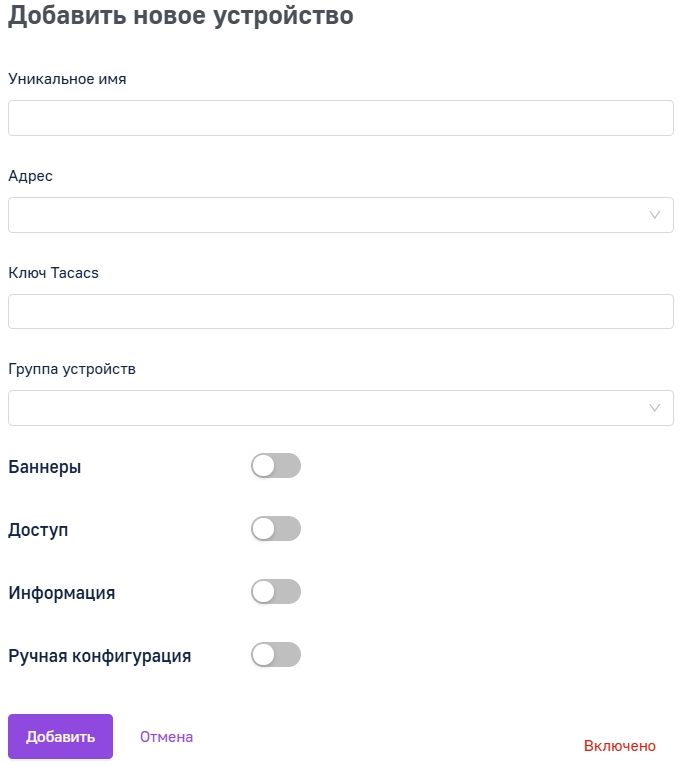The width and height of the screenshot is (680, 765).
Task: Open the Адрес dropdown field
Action: tap(340, 215)
